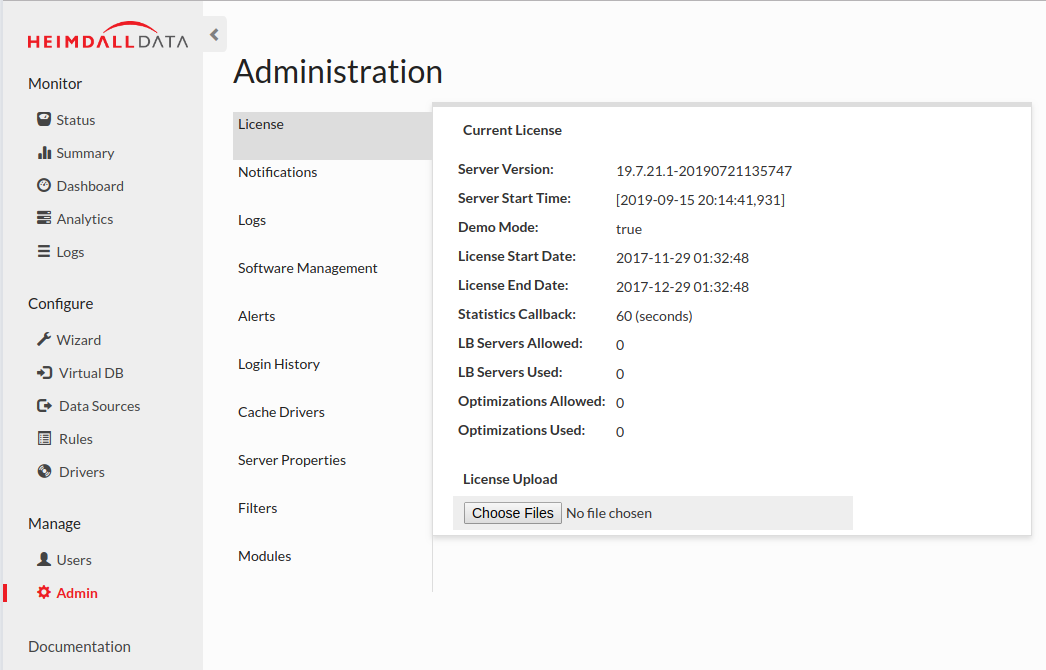Click the Rules list icon
This screenshot has width=1046, height=670.
[x=44, y=439]
